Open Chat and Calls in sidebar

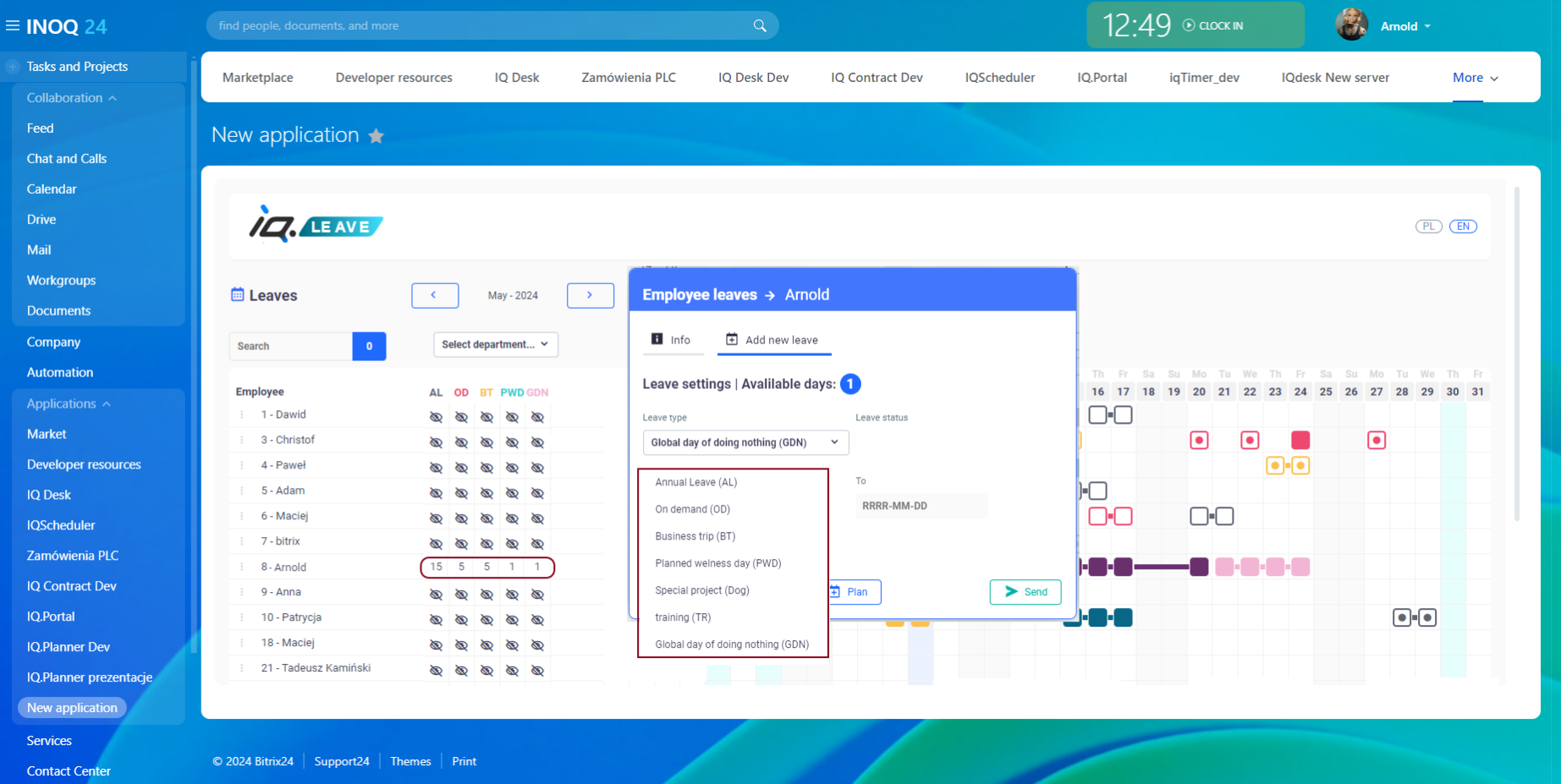click(67, 158)
